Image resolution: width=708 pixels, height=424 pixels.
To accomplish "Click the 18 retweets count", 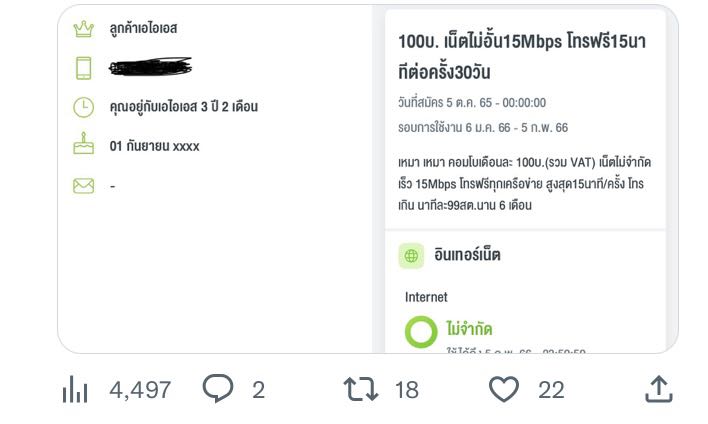I will click(406, 390).
